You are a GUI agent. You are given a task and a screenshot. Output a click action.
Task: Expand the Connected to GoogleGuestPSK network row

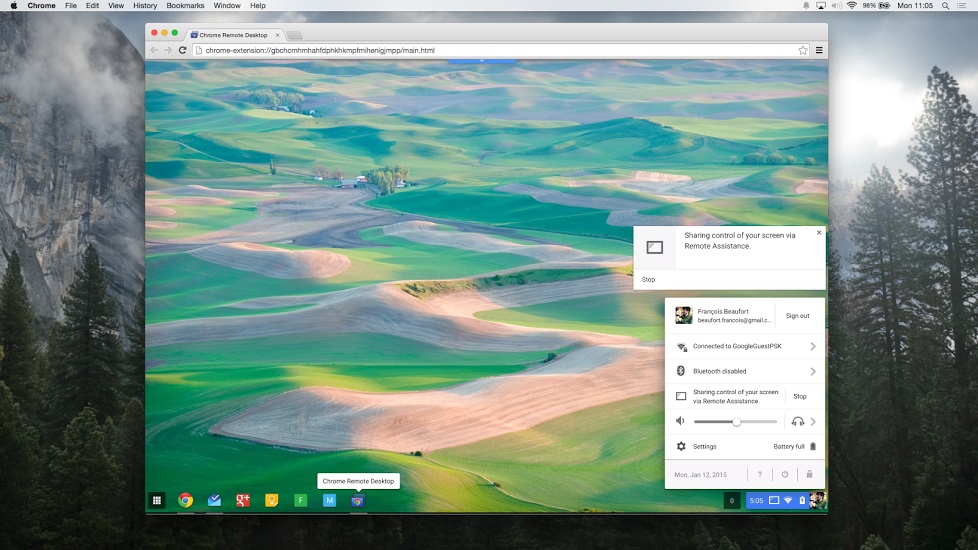[745, 346]
